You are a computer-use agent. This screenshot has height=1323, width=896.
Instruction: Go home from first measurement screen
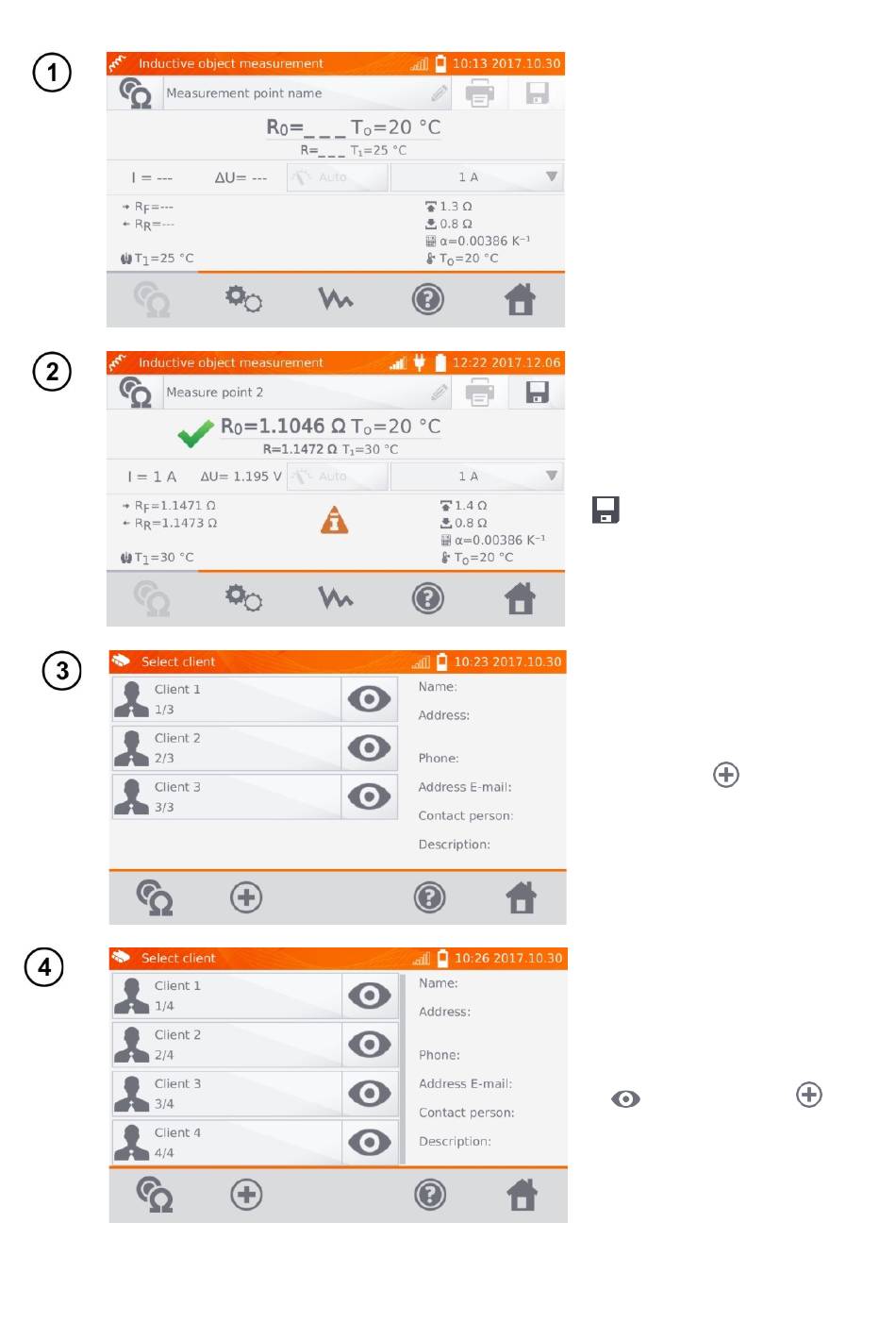(x=521, y=299)
